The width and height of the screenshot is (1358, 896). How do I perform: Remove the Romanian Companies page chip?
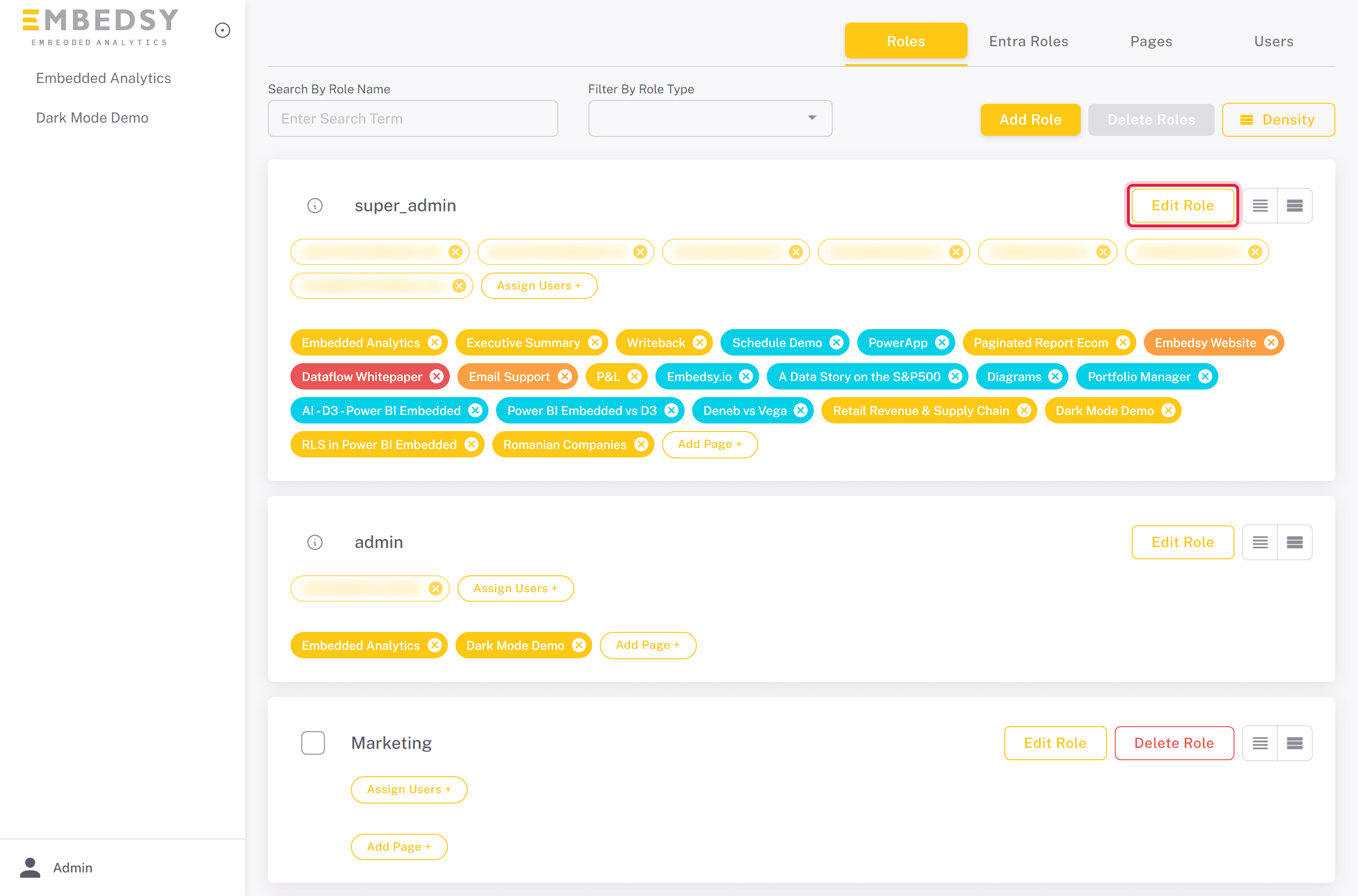641,444
